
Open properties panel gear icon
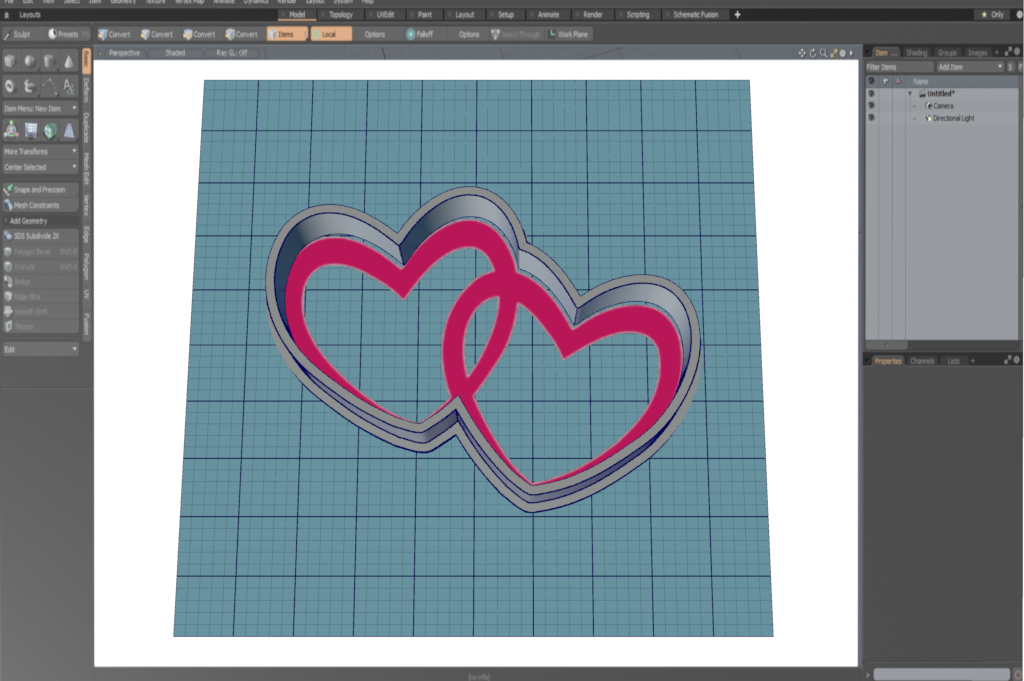[x=1017, y=360]
